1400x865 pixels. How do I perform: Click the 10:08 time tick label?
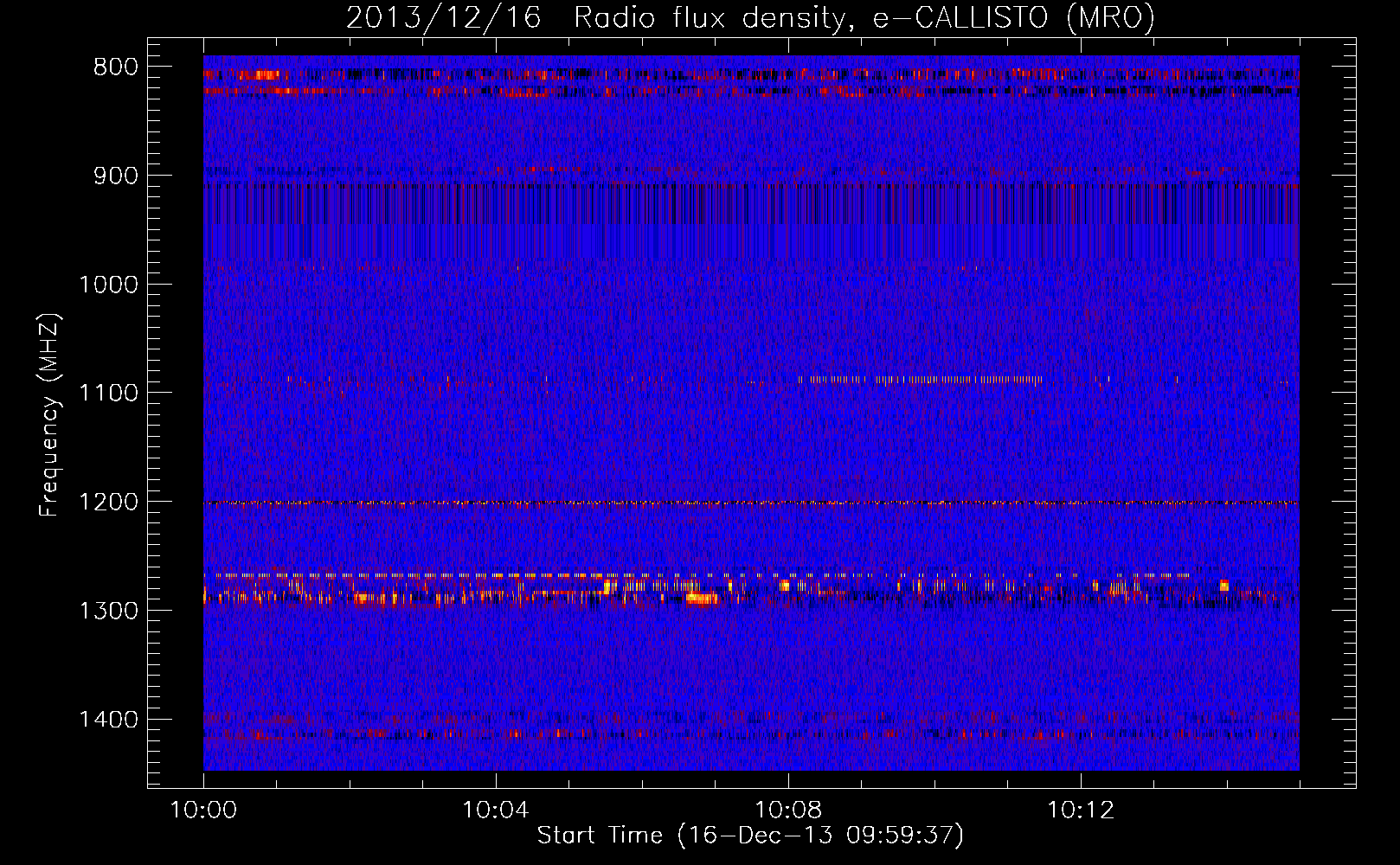(x=787, y=811)
